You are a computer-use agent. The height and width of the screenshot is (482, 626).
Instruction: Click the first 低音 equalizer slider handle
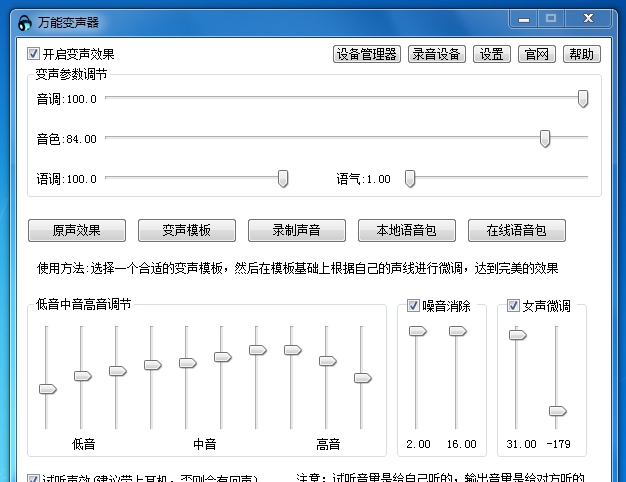47,389
